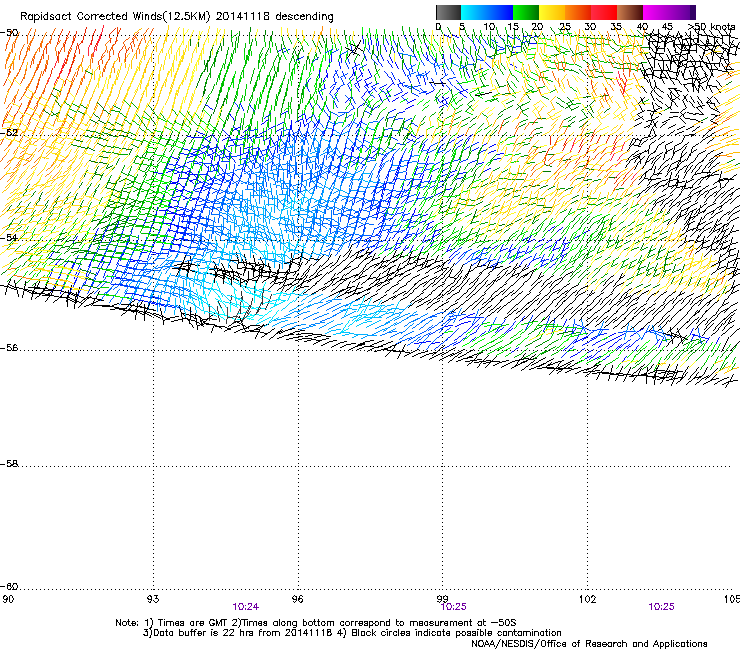Screen dimensions: 740x650
Task: Click the longitude label '102'
Action: click(x=587, y=599)
